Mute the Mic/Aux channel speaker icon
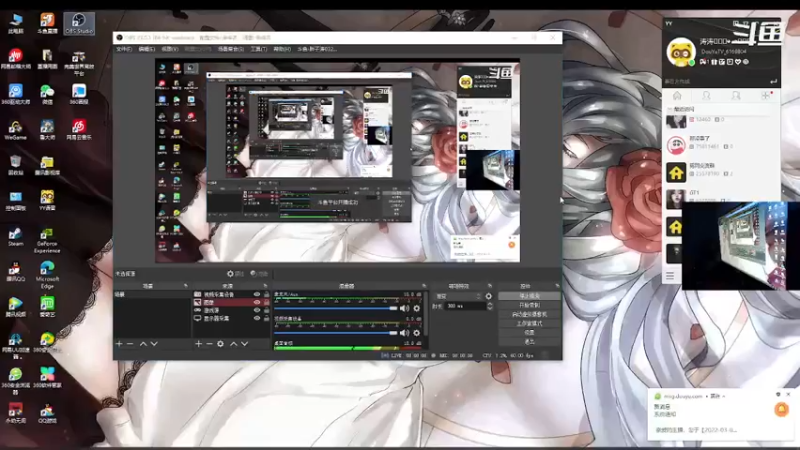Image resolution: width=800 pixels, height=450 pixels. pyautogui.click(x=405, y=308)
